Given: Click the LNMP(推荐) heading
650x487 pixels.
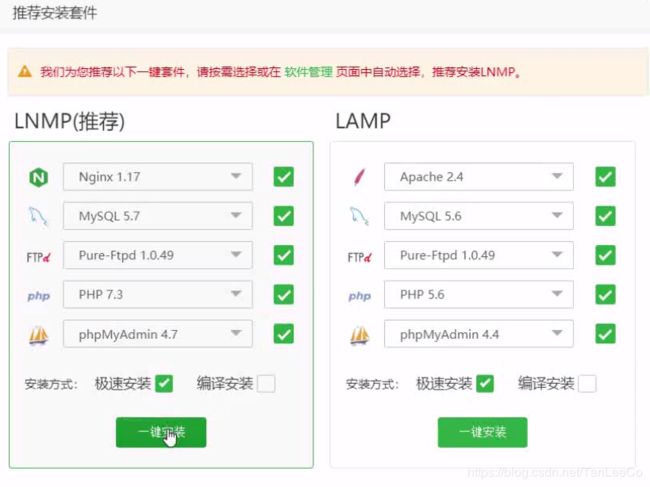Looking at the screenshot, I should coord(69,121).
